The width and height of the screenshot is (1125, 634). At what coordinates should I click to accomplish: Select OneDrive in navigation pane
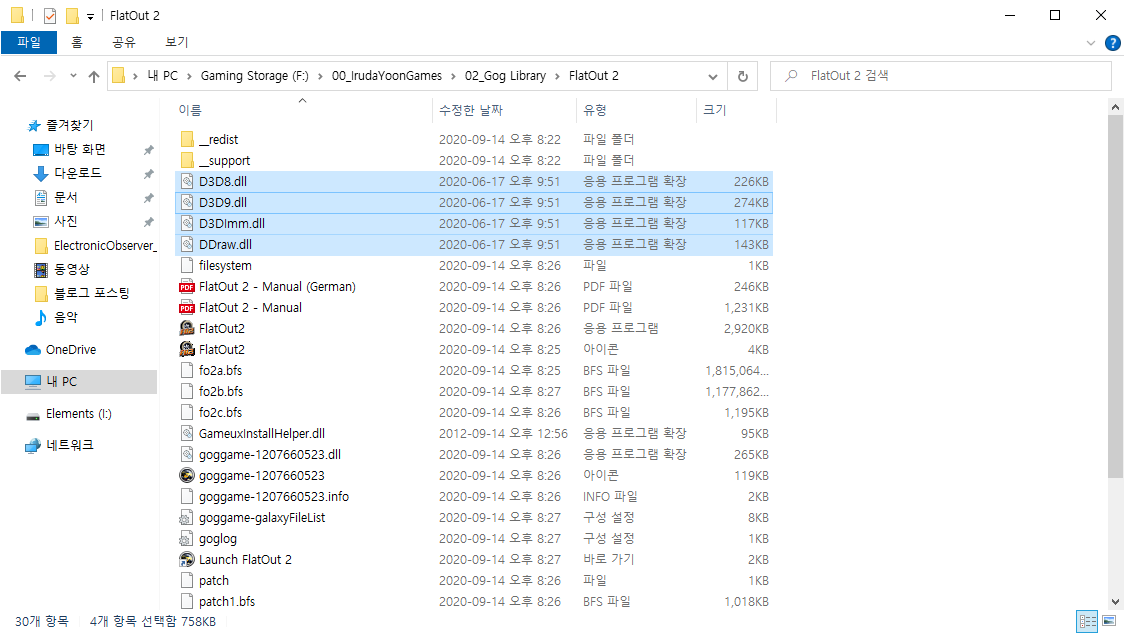pos(70,350)
